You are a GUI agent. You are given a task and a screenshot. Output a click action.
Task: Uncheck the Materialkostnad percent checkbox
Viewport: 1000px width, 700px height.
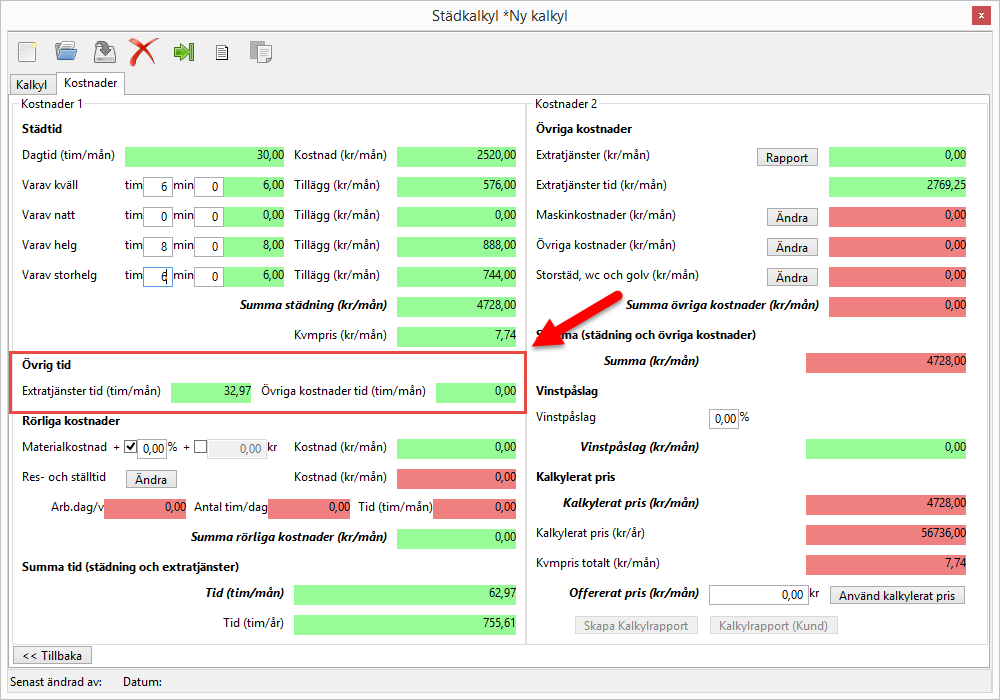point(130,447)
